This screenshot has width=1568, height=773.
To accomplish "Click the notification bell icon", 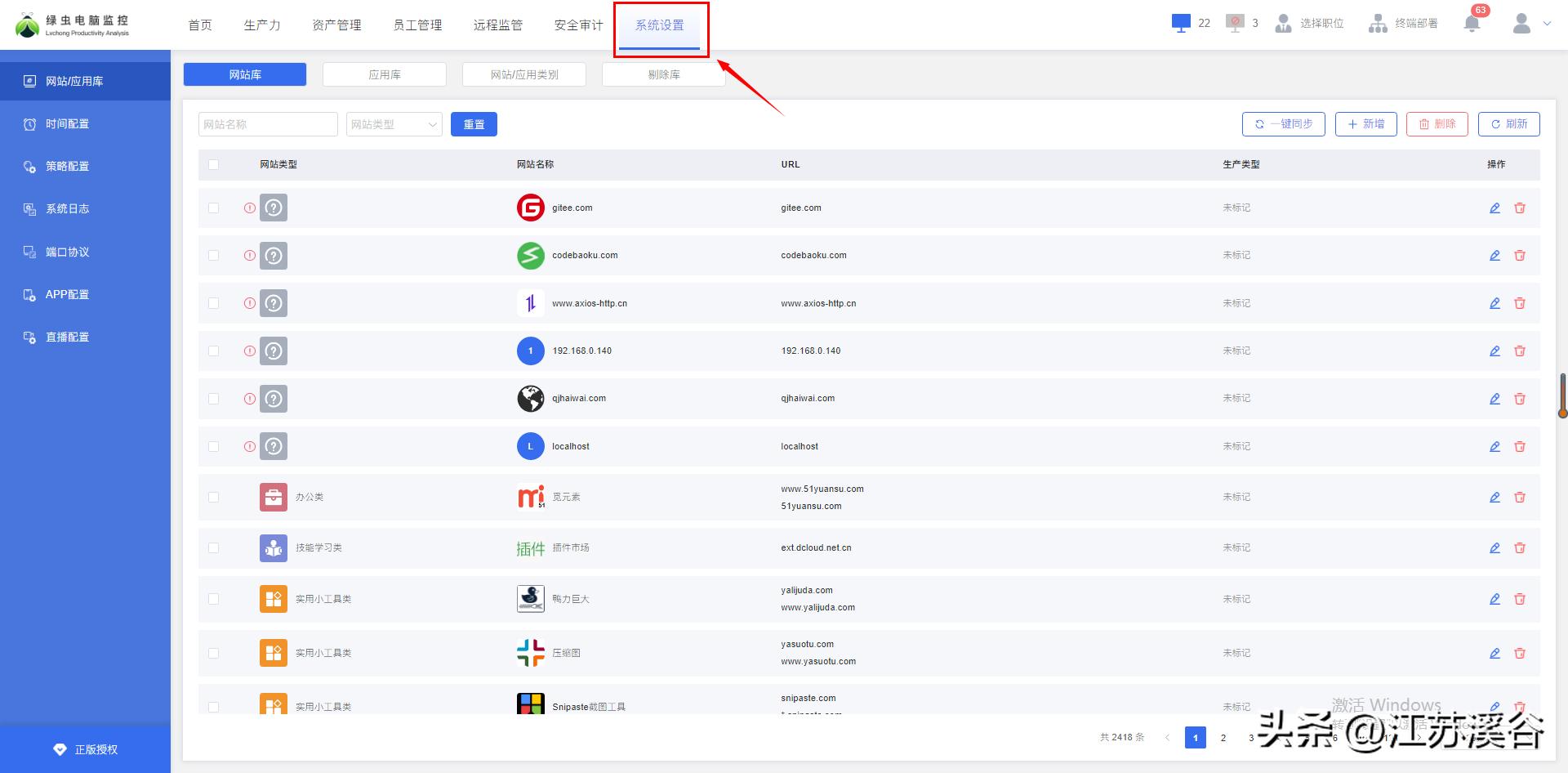I will 1472,23.
